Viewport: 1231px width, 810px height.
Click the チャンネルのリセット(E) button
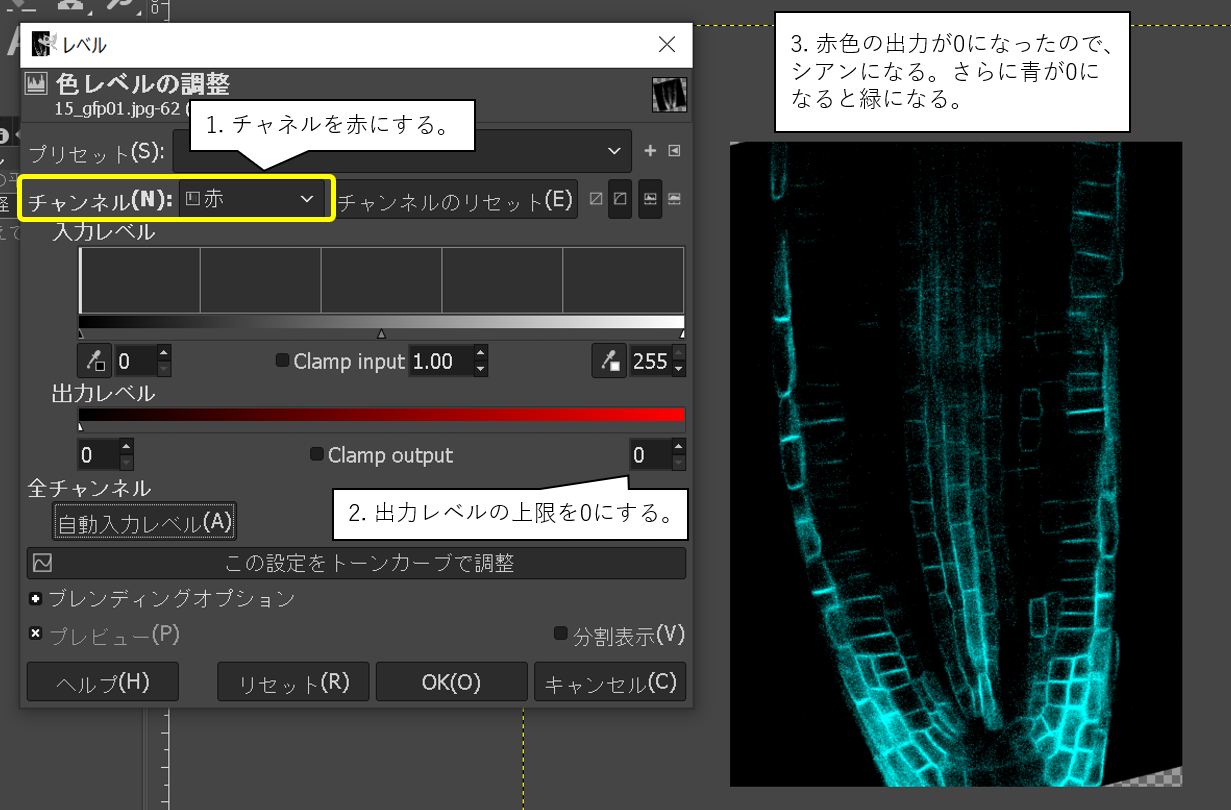456,201
